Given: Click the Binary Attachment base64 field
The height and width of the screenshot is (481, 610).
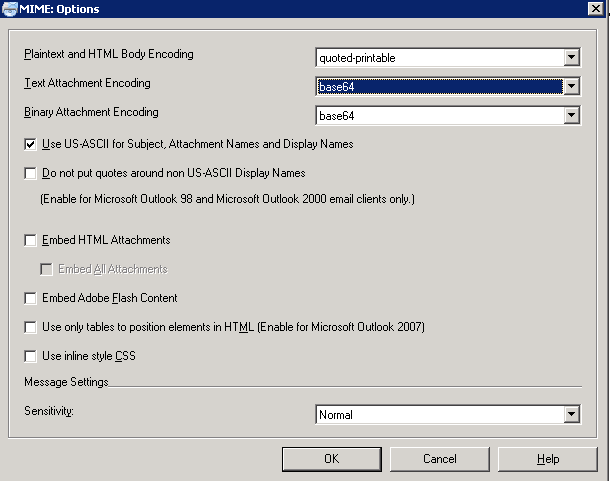Looking at the screenshot, I should [x=438, y=116].
